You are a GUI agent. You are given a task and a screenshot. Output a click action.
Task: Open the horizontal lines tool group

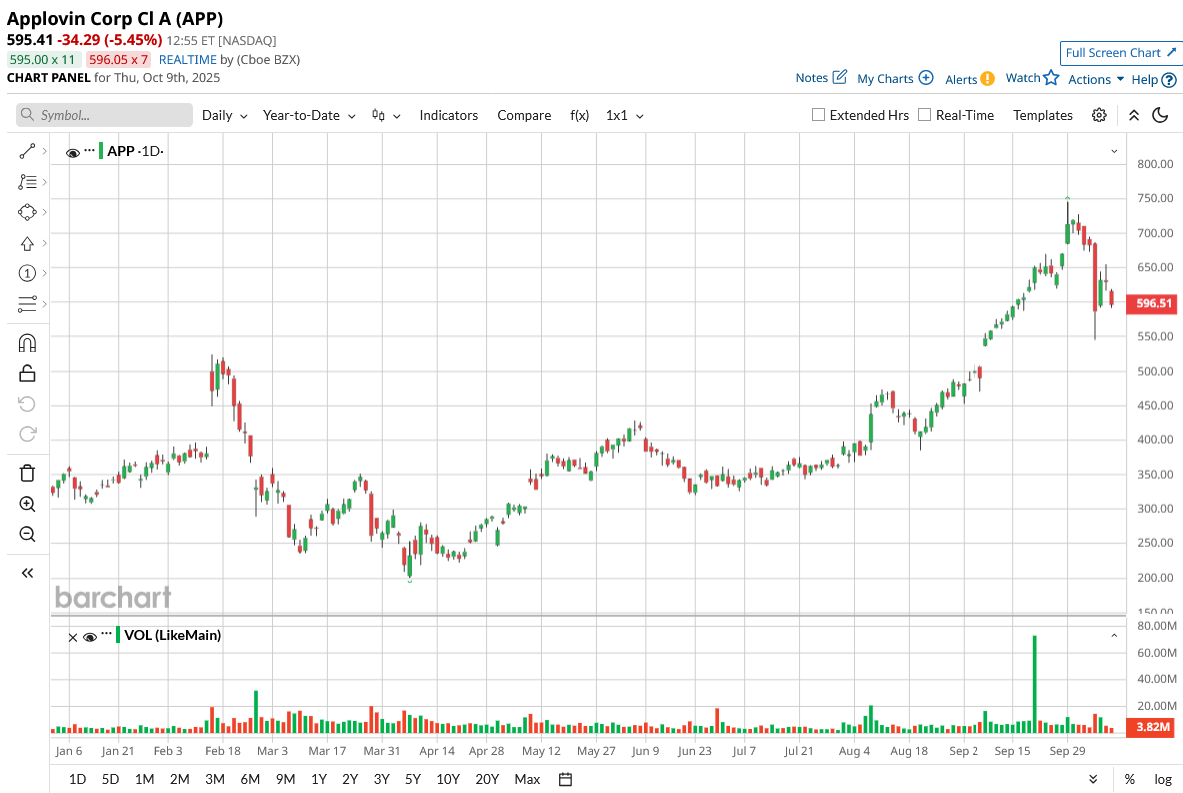coord(27,303)
